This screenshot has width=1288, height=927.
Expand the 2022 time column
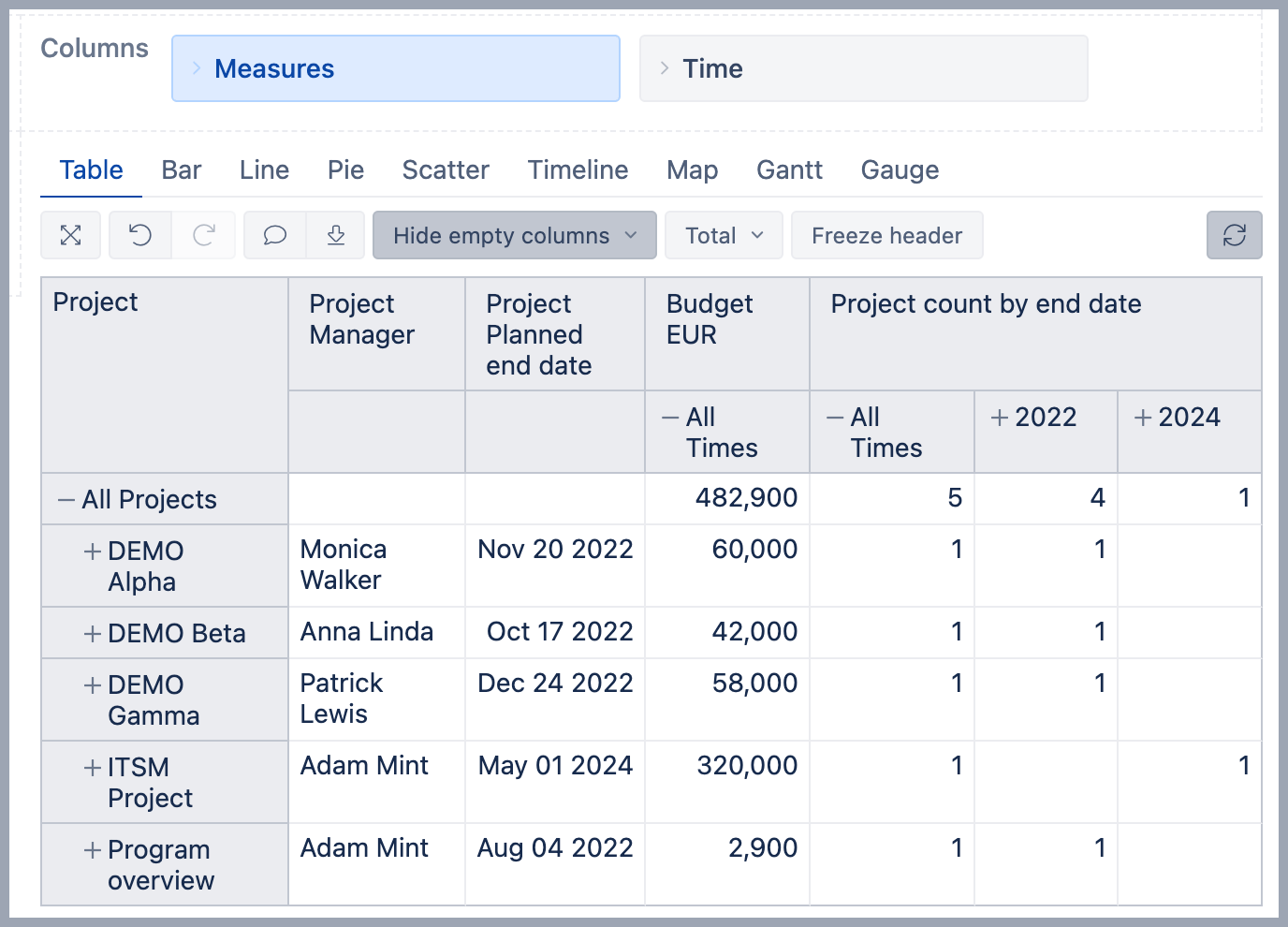1000,418
